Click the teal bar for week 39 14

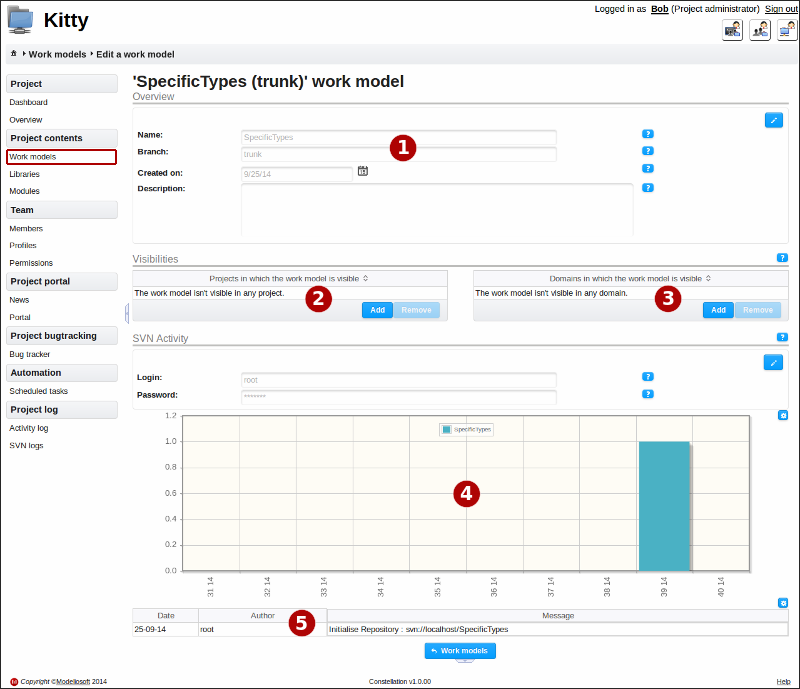click(664, 506)
